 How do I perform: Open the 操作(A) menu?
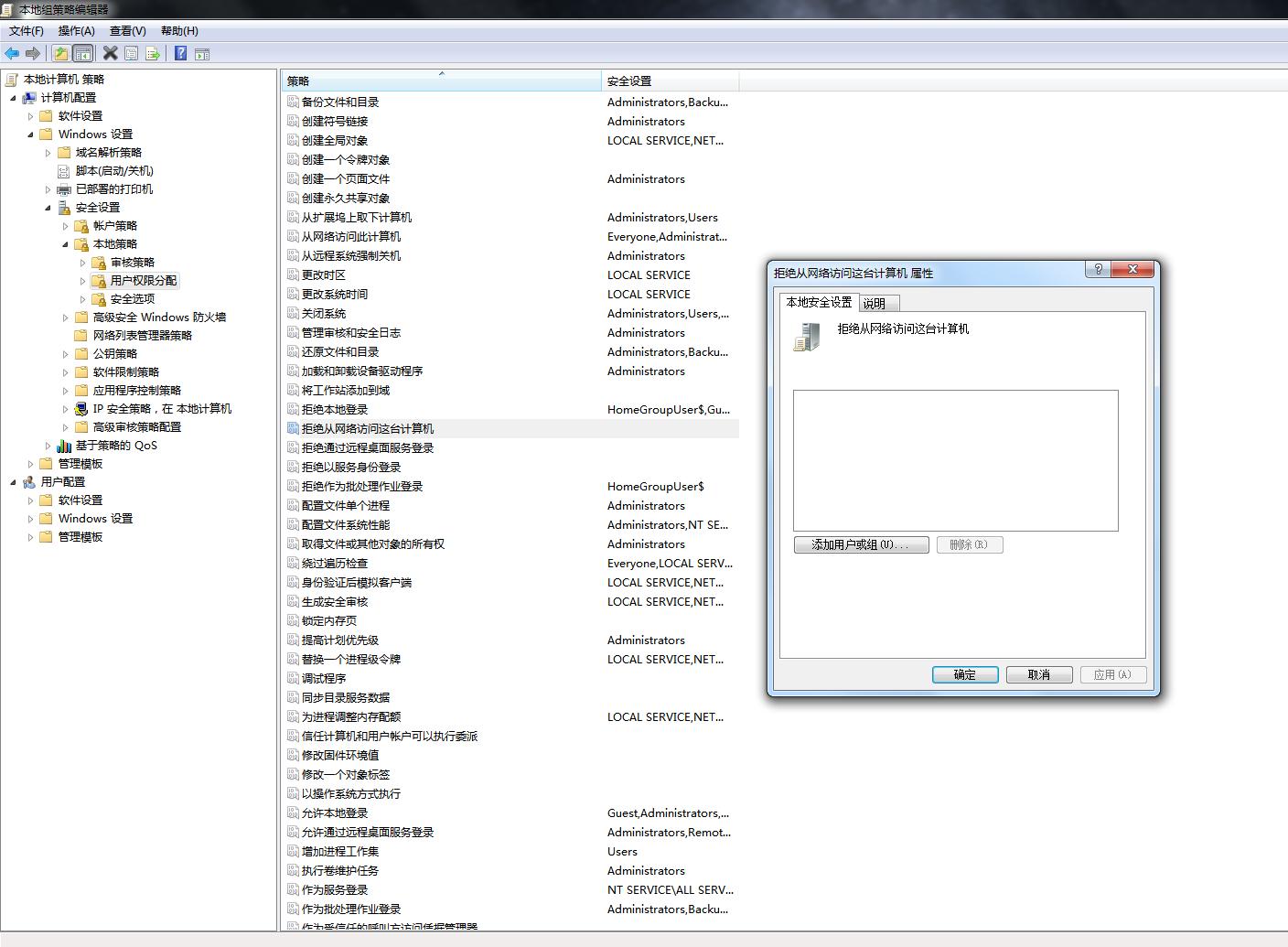pos(76,31)
